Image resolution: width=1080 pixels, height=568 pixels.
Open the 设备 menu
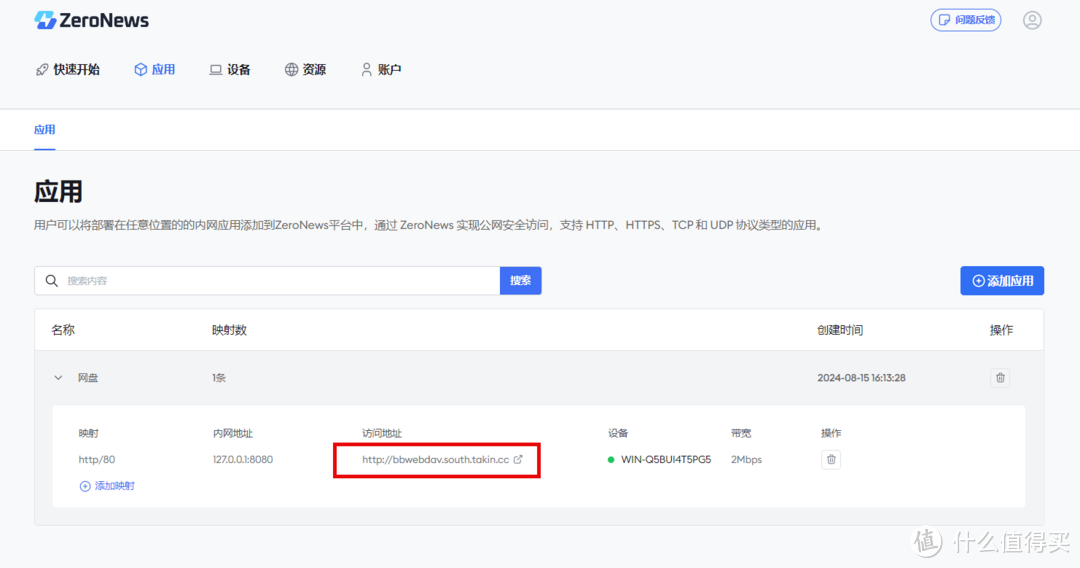click(230, 70)
